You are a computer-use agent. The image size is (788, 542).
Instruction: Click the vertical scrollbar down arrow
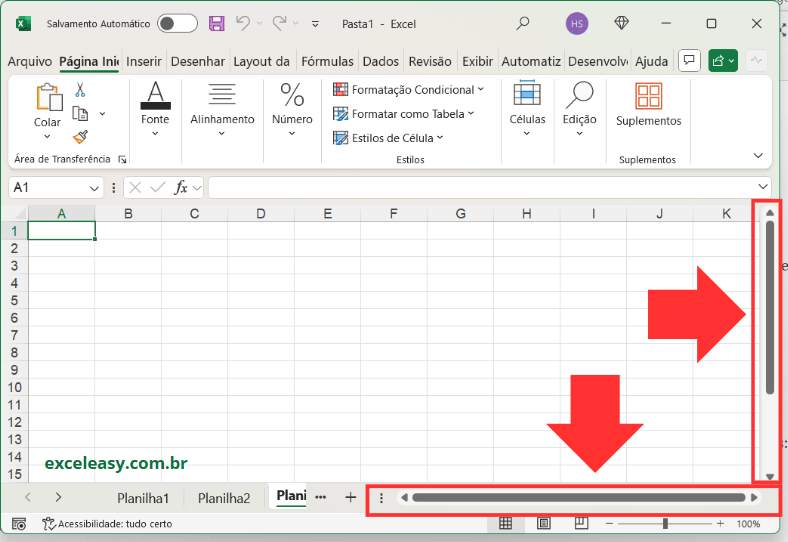pos(769,476)
